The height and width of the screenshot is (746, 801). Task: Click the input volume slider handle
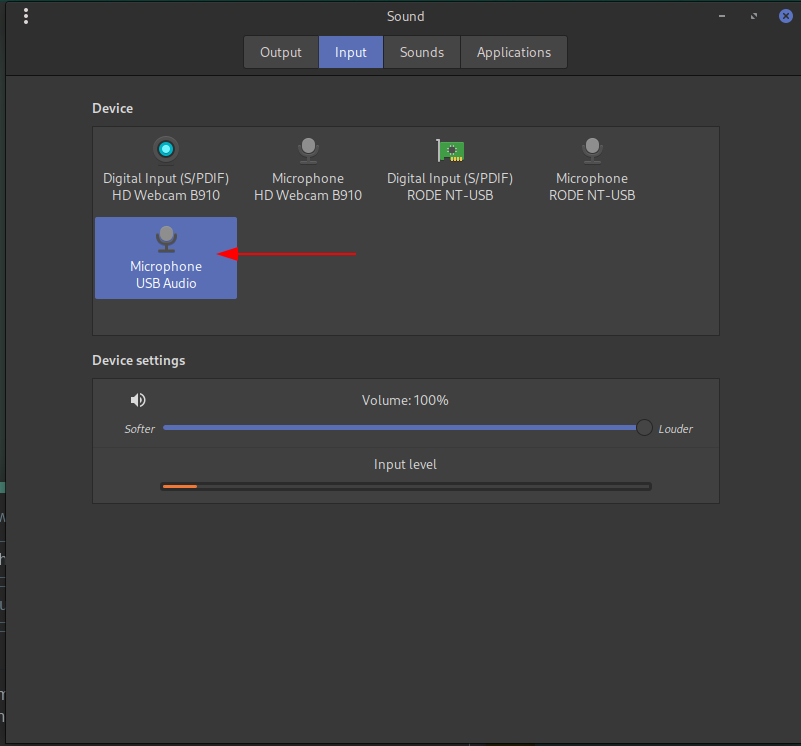pos(644,428)
